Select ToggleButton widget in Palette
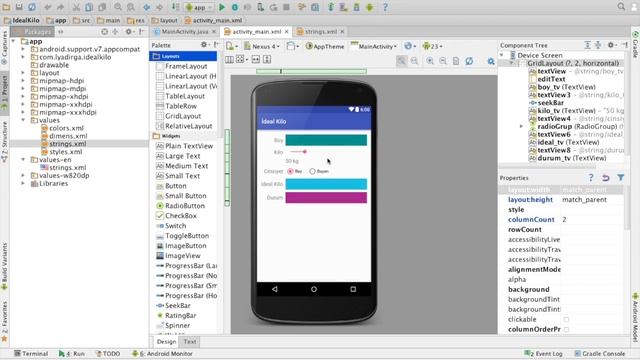The width and height of the screenshot is (640, 360). tap(187, 236)
